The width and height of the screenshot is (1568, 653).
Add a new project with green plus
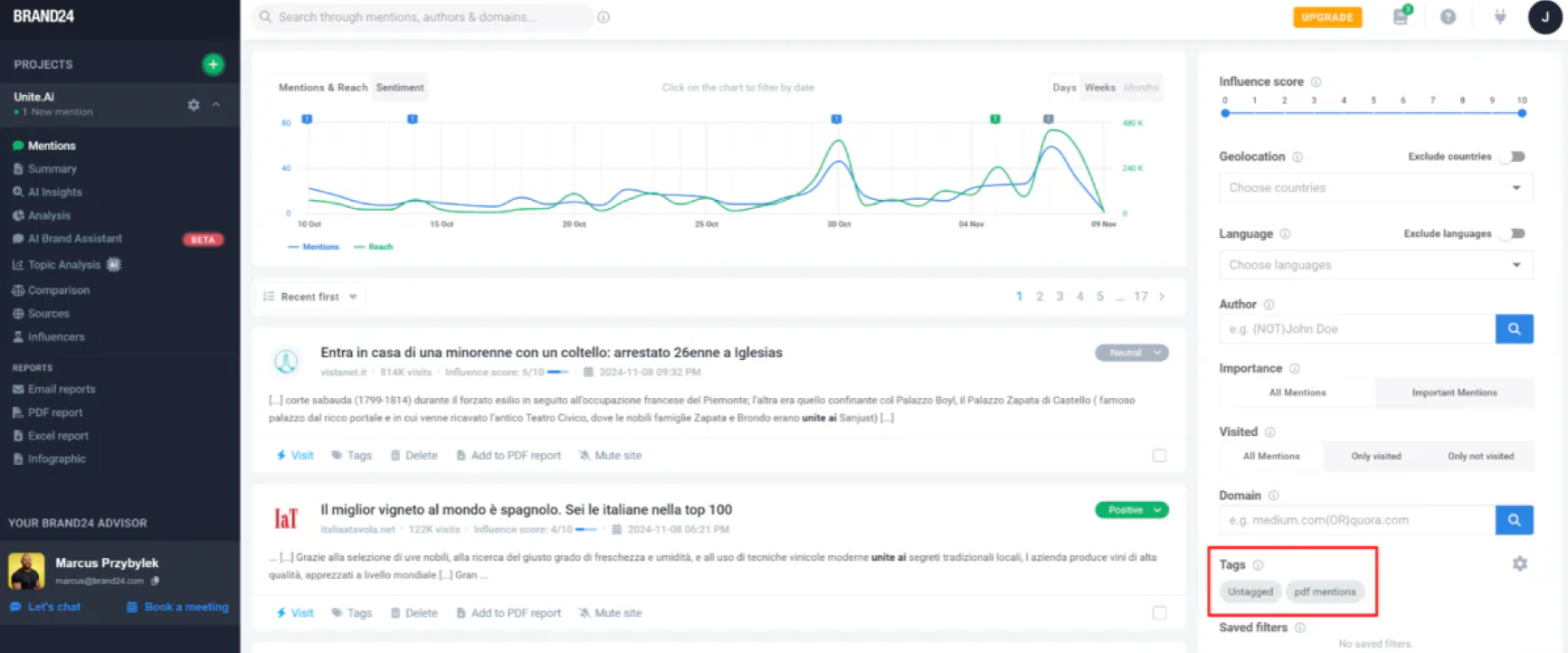213,64
